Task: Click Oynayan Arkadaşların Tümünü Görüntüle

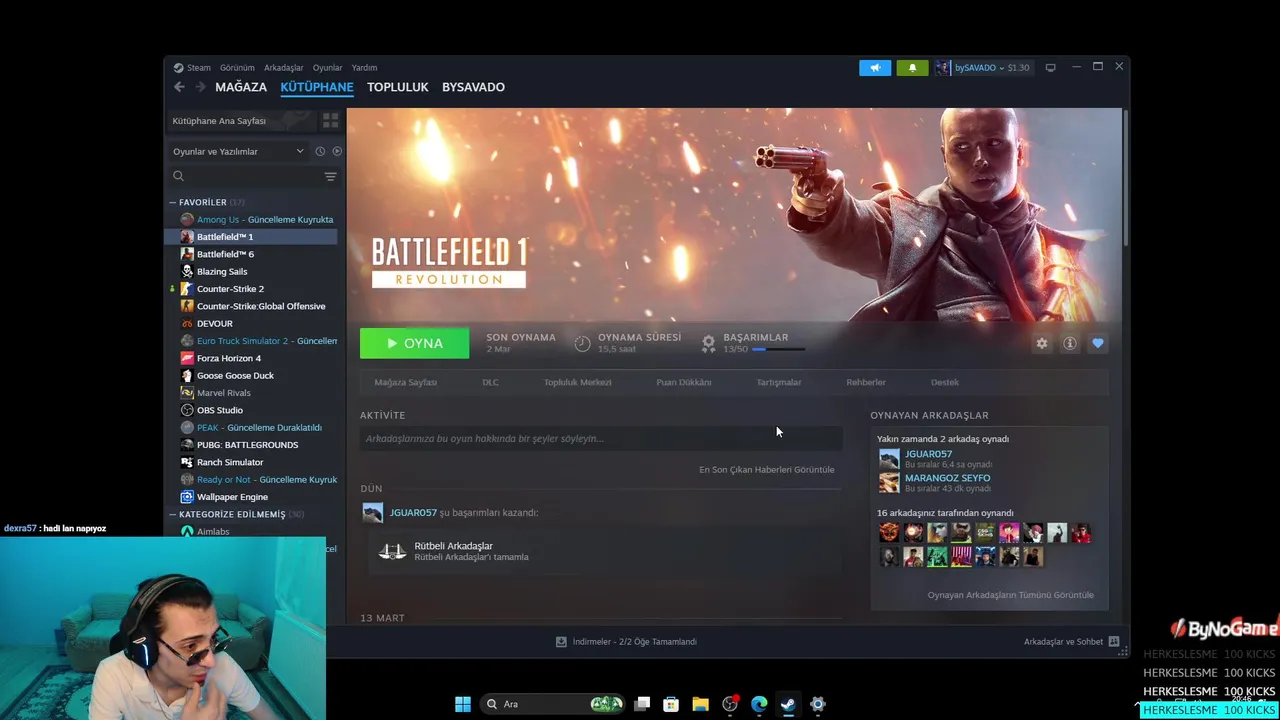Action: pyautogui.click(x=1010, y=595)
